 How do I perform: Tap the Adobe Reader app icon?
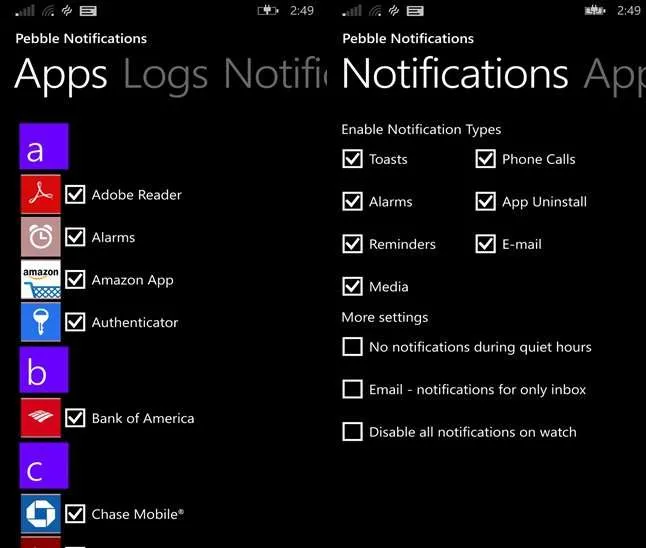click(x=41, y=194)
